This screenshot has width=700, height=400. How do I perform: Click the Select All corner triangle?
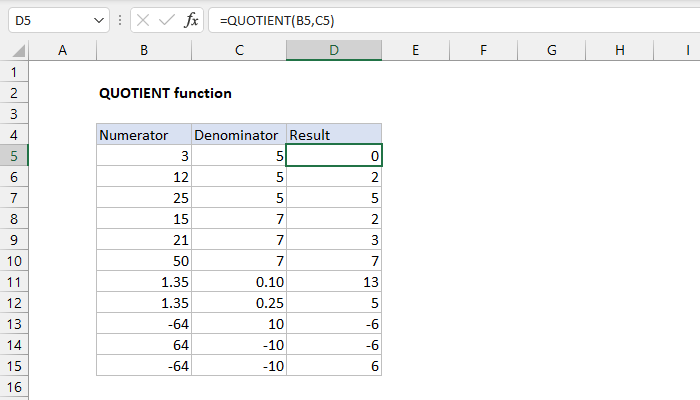tap(18, 50)
